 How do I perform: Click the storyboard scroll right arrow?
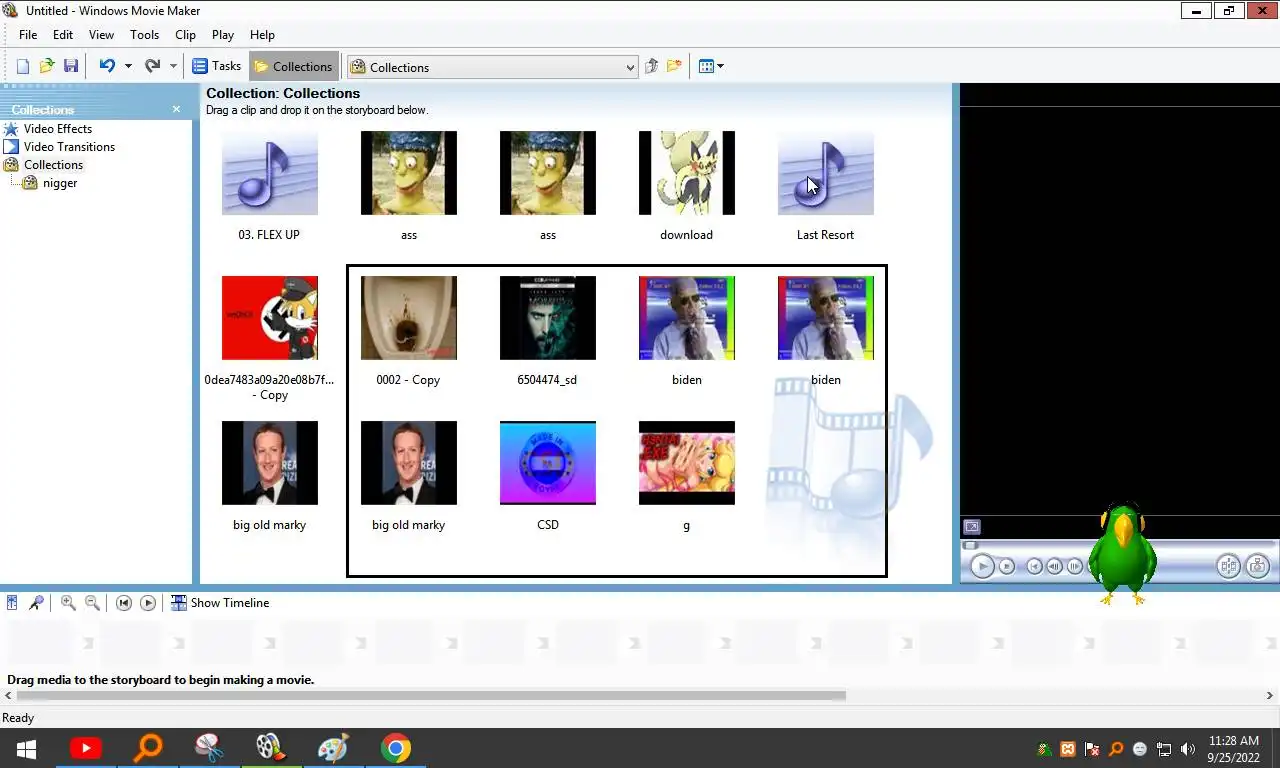click(x=1271, y=695)
